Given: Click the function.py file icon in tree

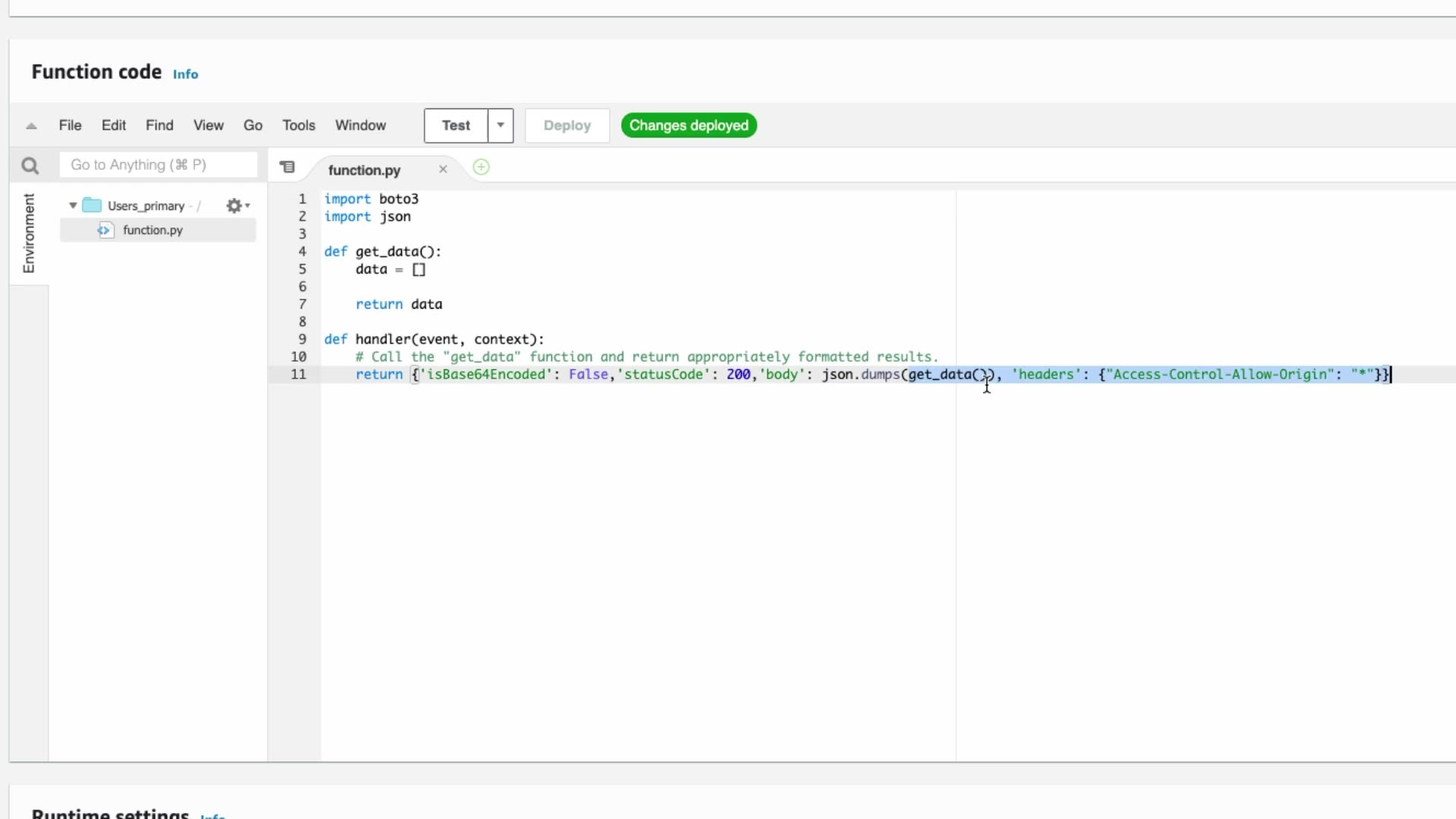Looking at the screenshot, I should tap(105, 230).
